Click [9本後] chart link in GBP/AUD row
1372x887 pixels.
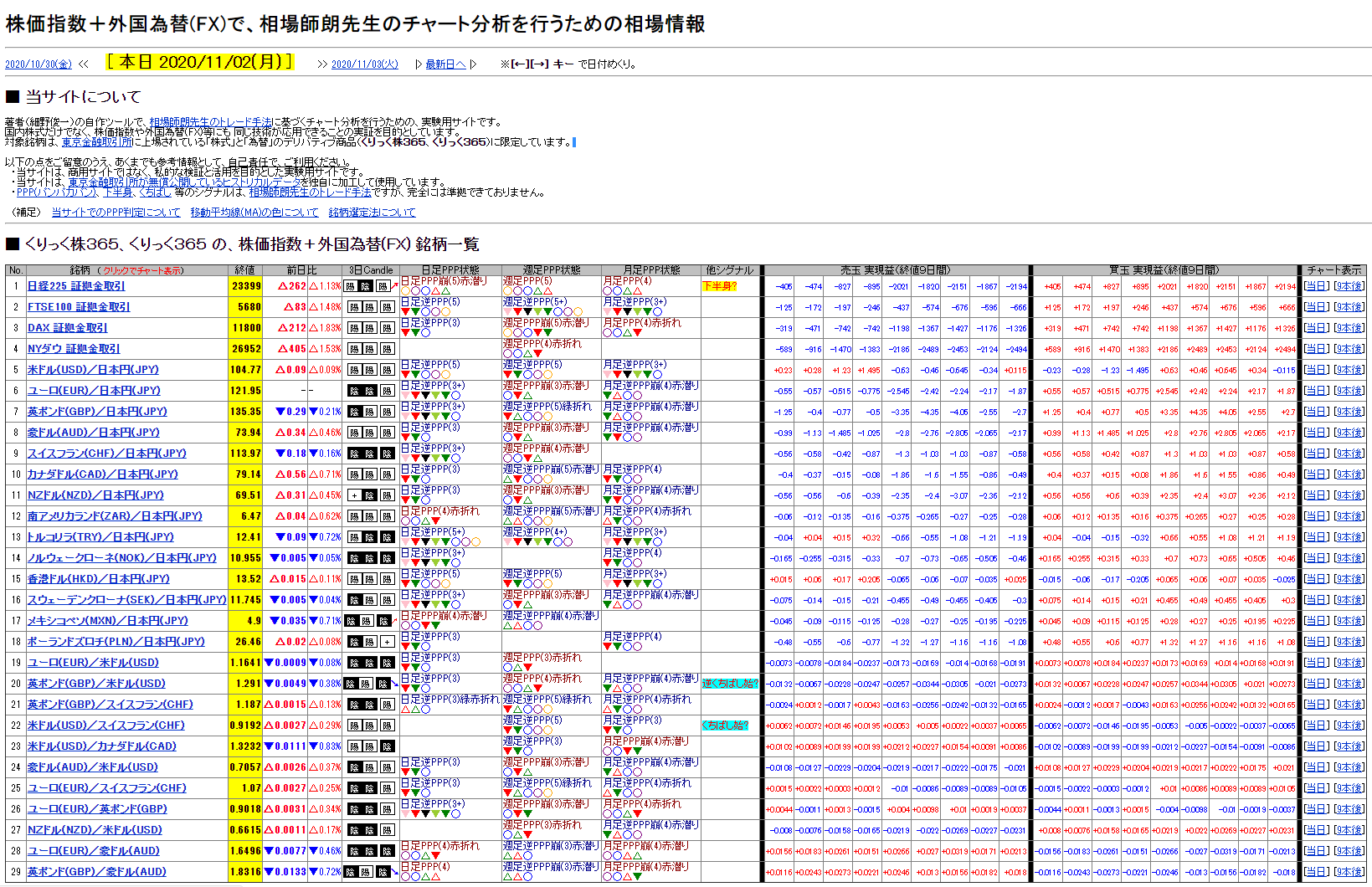[1349, 872]
